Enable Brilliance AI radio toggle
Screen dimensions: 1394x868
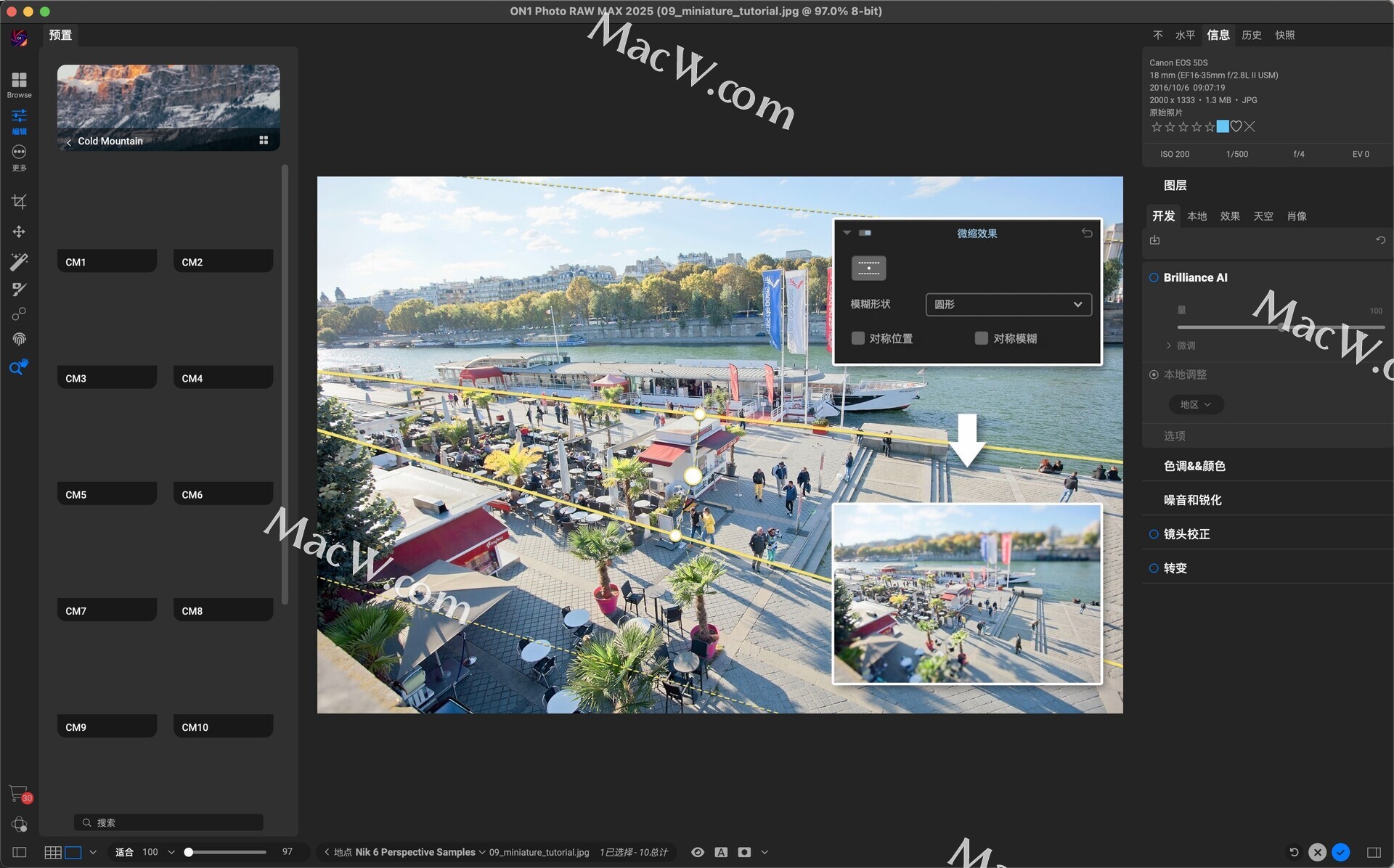click(x=1153, y=277)
